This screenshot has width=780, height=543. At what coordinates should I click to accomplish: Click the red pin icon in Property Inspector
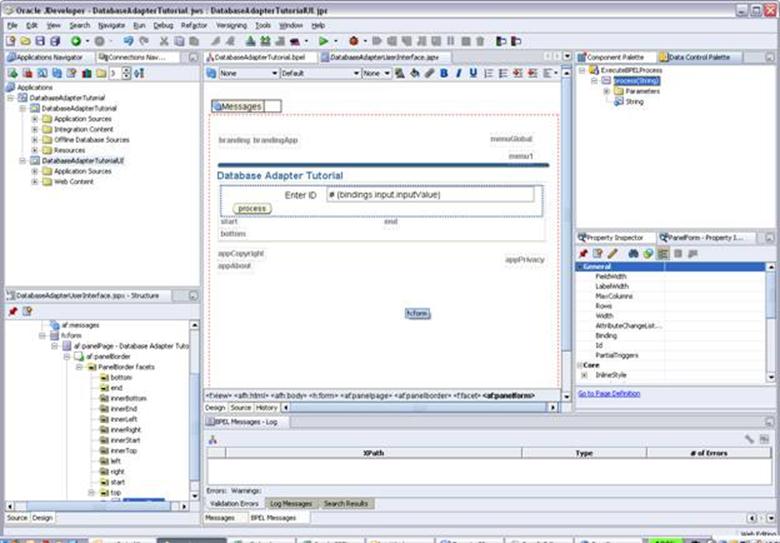(x=583, y=254)
